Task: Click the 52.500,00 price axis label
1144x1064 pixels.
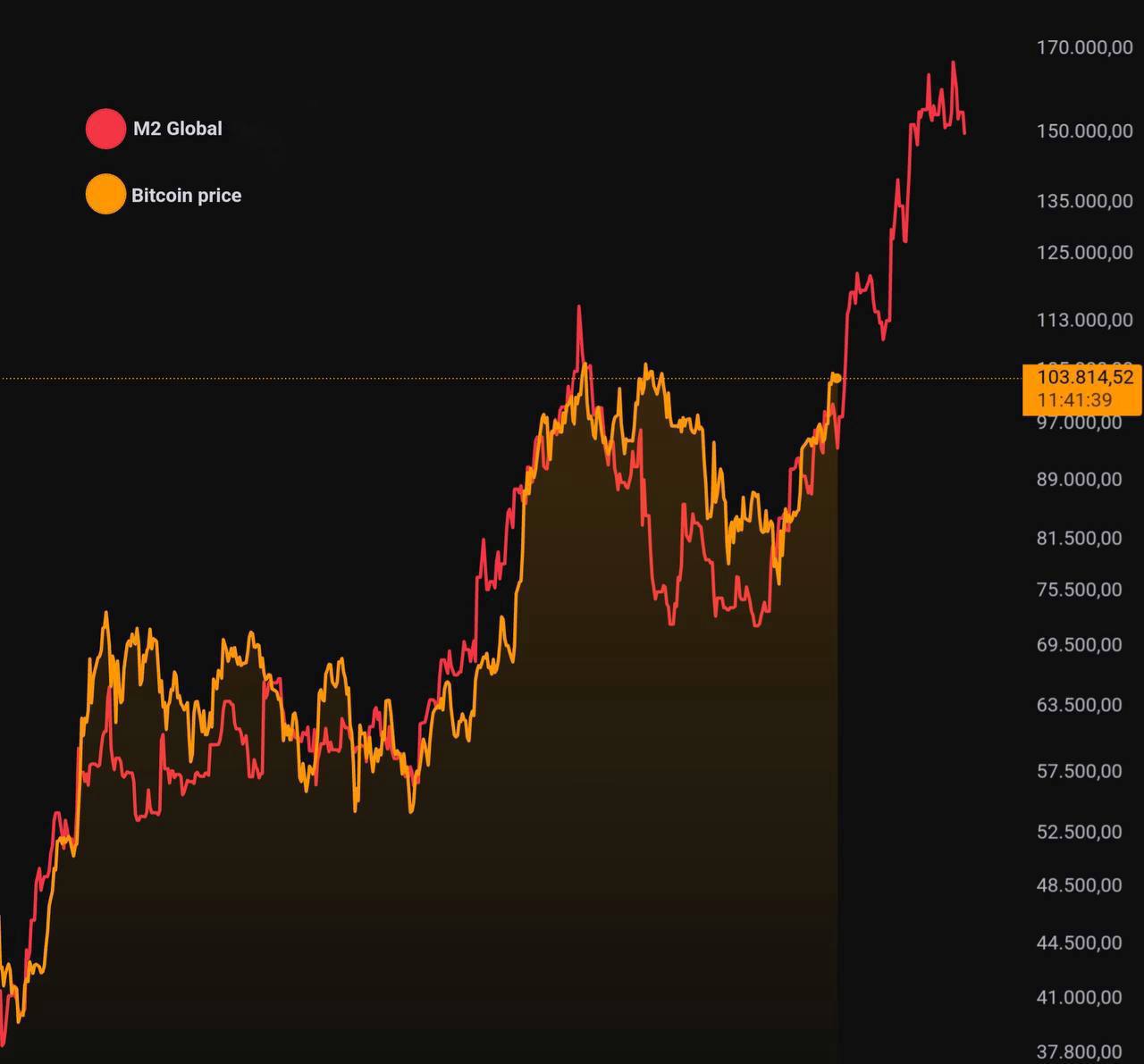Action: coord(1080,832)
